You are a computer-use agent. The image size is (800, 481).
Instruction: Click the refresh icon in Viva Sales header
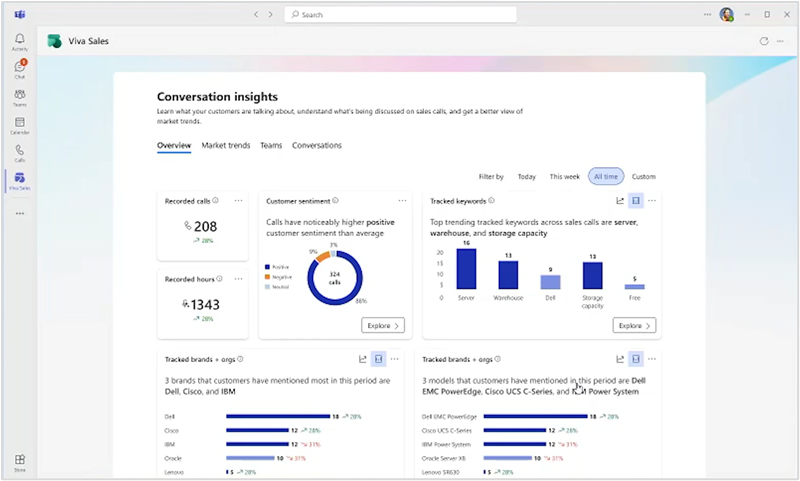coord(763,41)
